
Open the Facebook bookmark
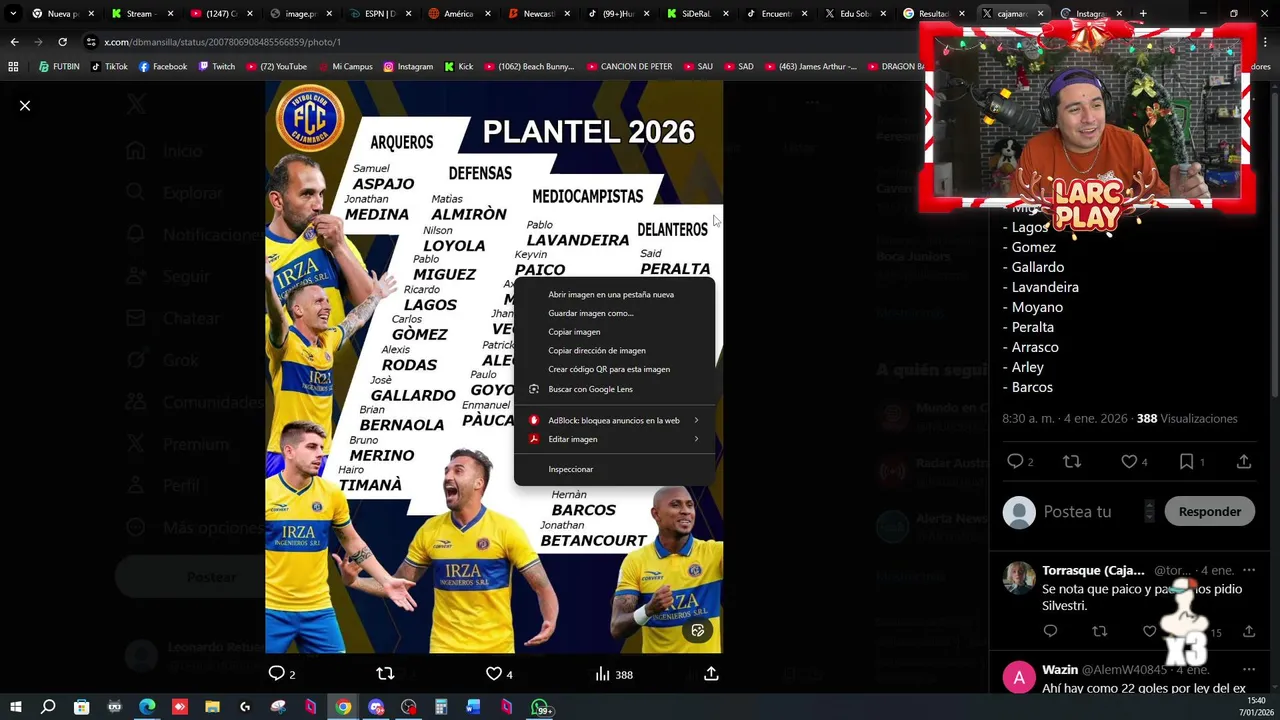coord(163,66)
